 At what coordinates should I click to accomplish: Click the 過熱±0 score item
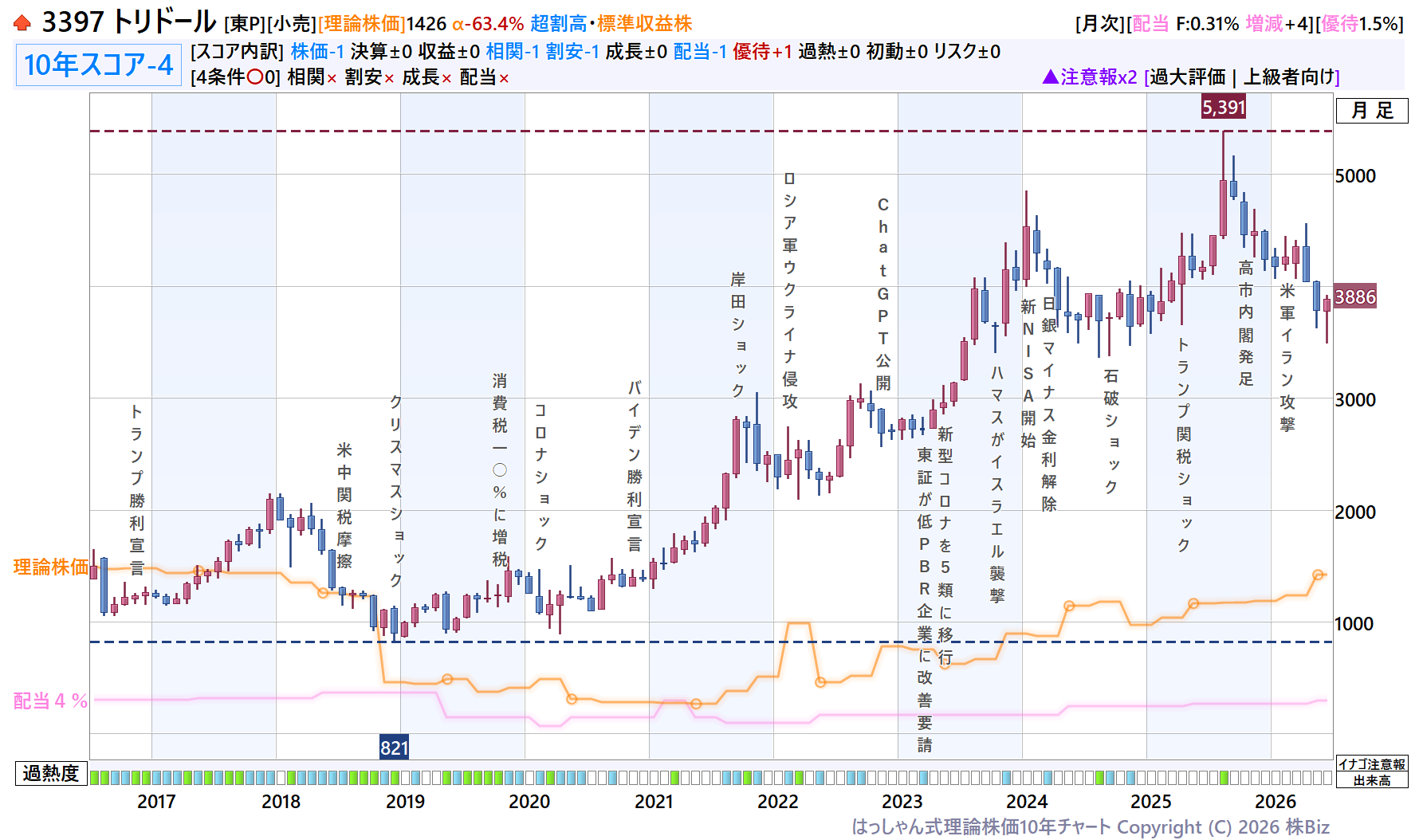point(829,52)
